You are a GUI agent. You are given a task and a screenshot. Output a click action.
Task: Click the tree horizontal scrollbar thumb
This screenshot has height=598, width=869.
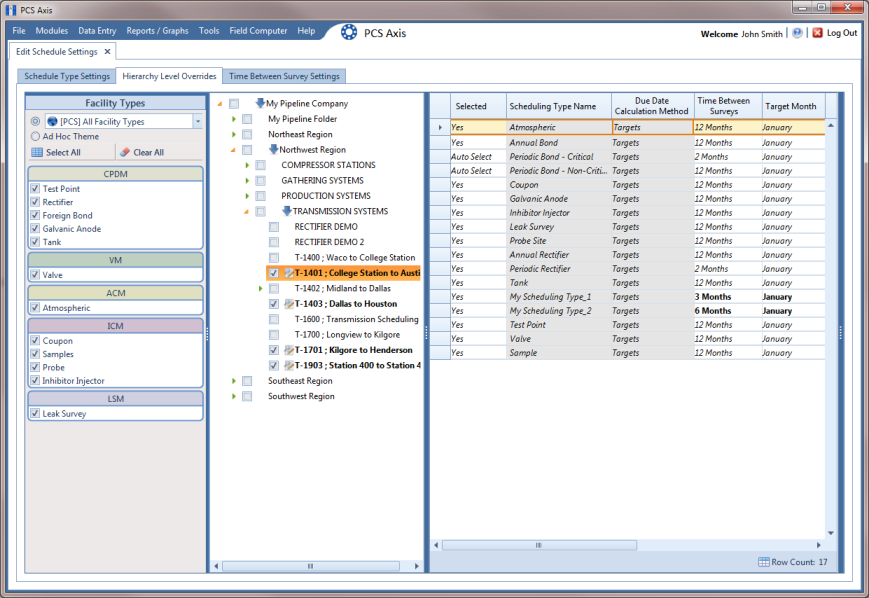point(310,566)
